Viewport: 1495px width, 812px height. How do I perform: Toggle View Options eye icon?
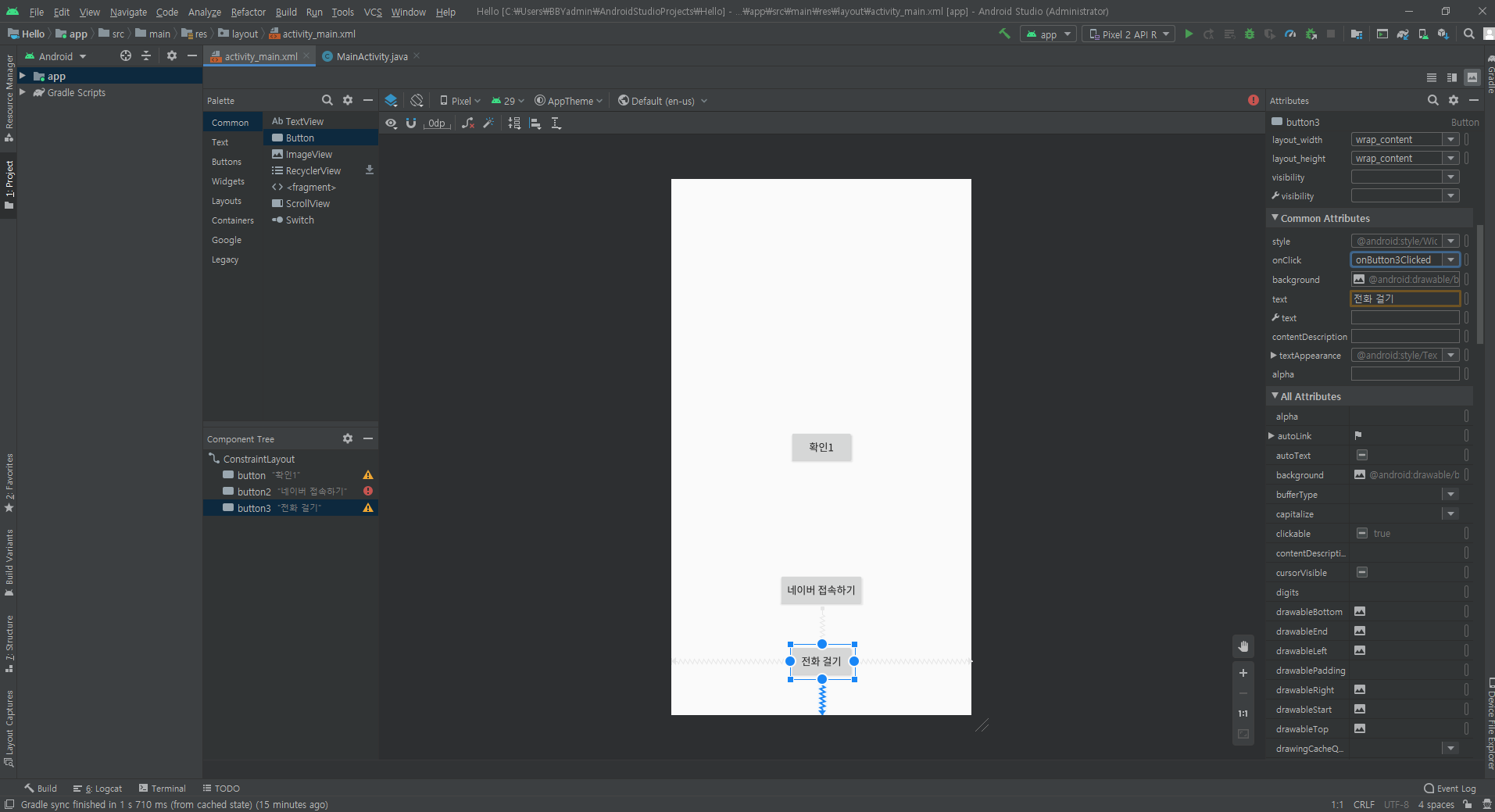[x=392, y=123]
